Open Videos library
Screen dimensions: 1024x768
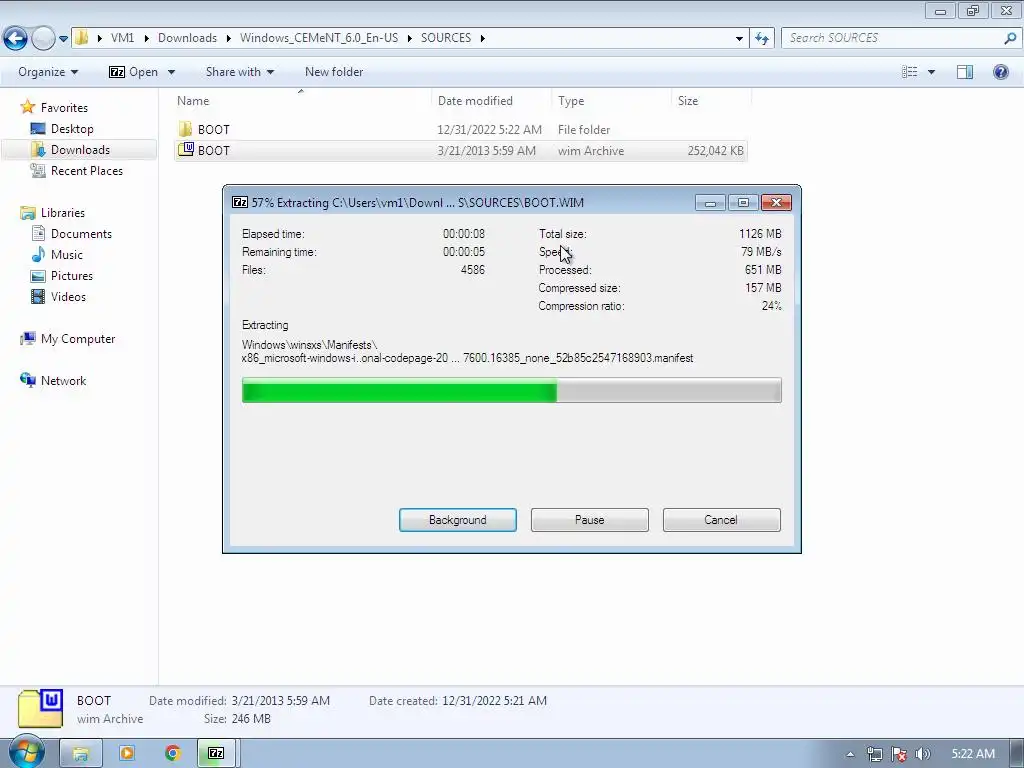point(68,296)
